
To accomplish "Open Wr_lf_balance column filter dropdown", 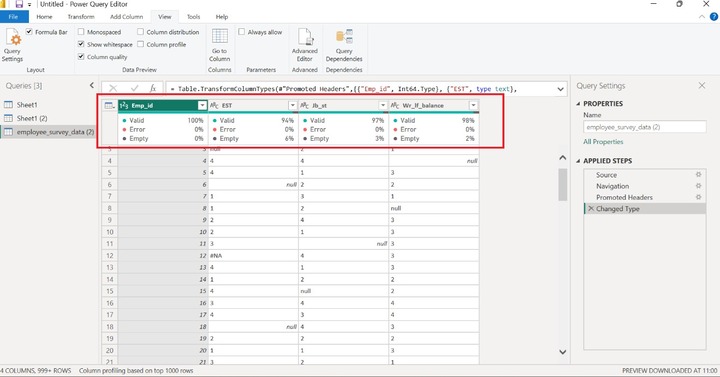I will pos(473,106).
